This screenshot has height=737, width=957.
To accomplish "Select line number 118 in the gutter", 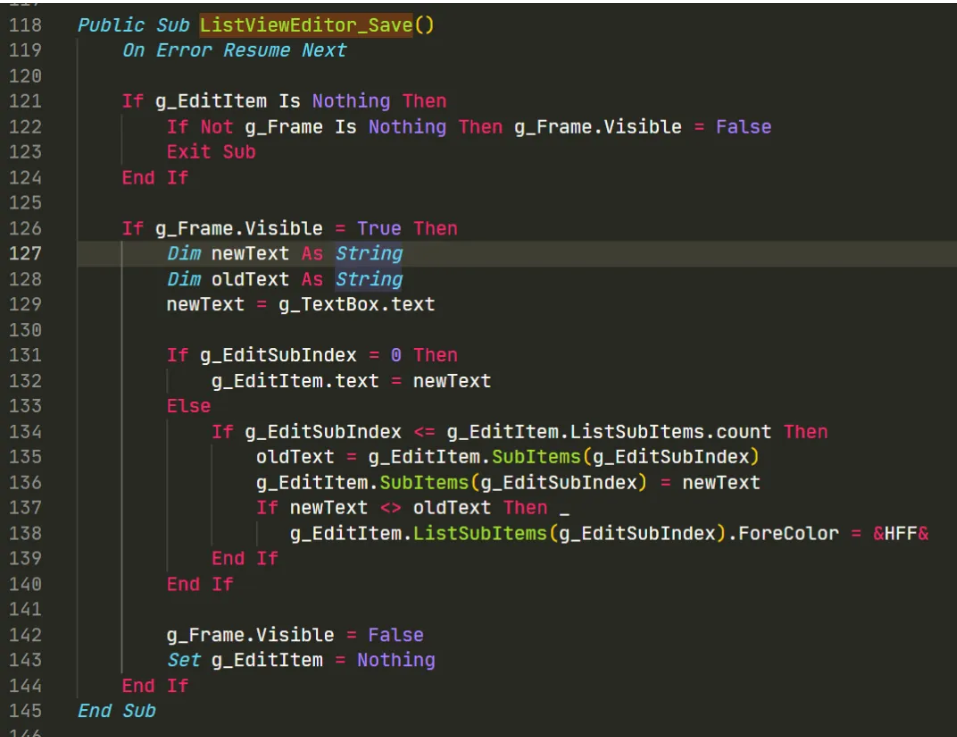I will click(x=25, y=25).
